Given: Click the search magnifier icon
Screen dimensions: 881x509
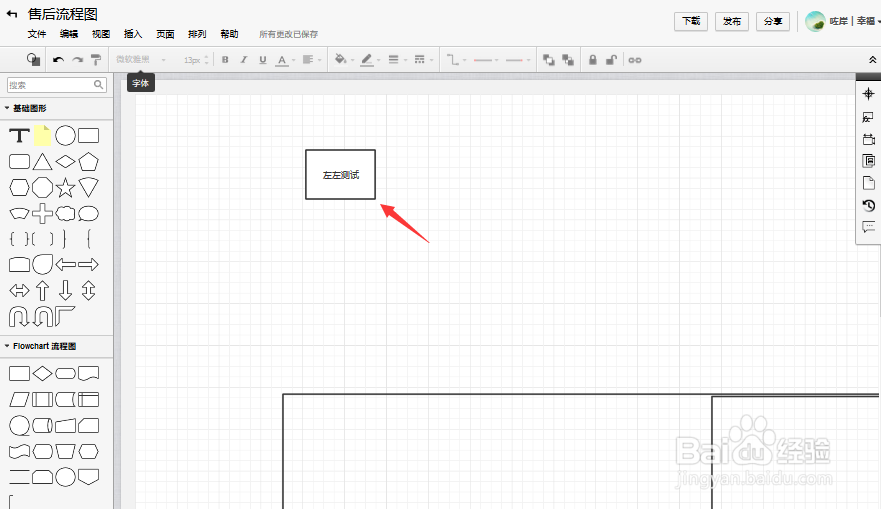Looking at the screenshot, I should (x=98, y=85).
